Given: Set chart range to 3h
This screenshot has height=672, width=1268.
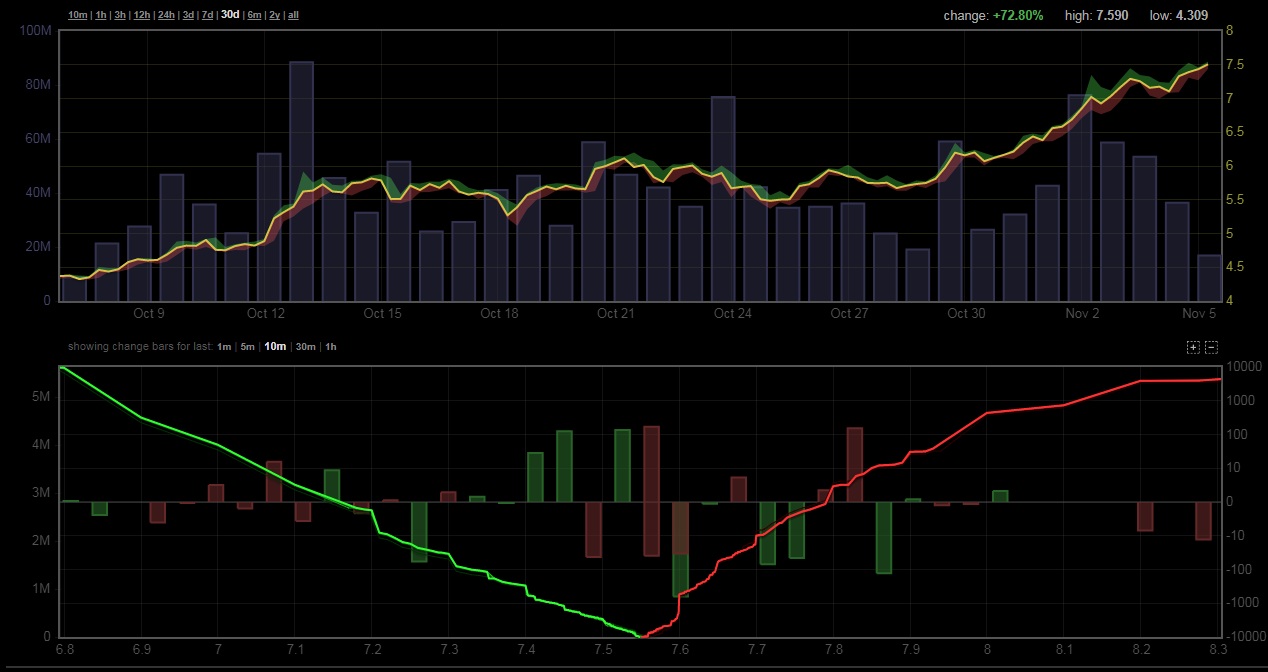Looking at the screenshot, I should tap(120, 15).
